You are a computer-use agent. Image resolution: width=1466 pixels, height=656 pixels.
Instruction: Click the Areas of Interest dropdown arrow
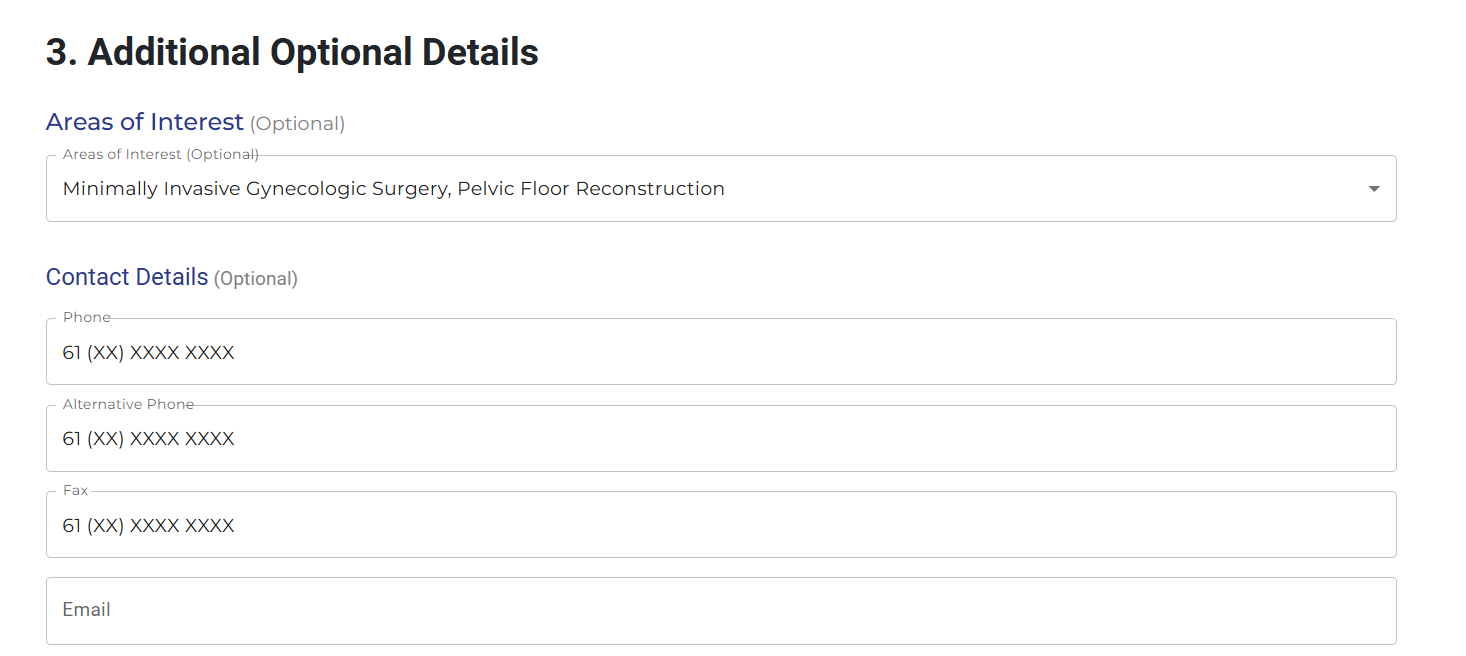pyautogui.click(x=1374, y=189)
